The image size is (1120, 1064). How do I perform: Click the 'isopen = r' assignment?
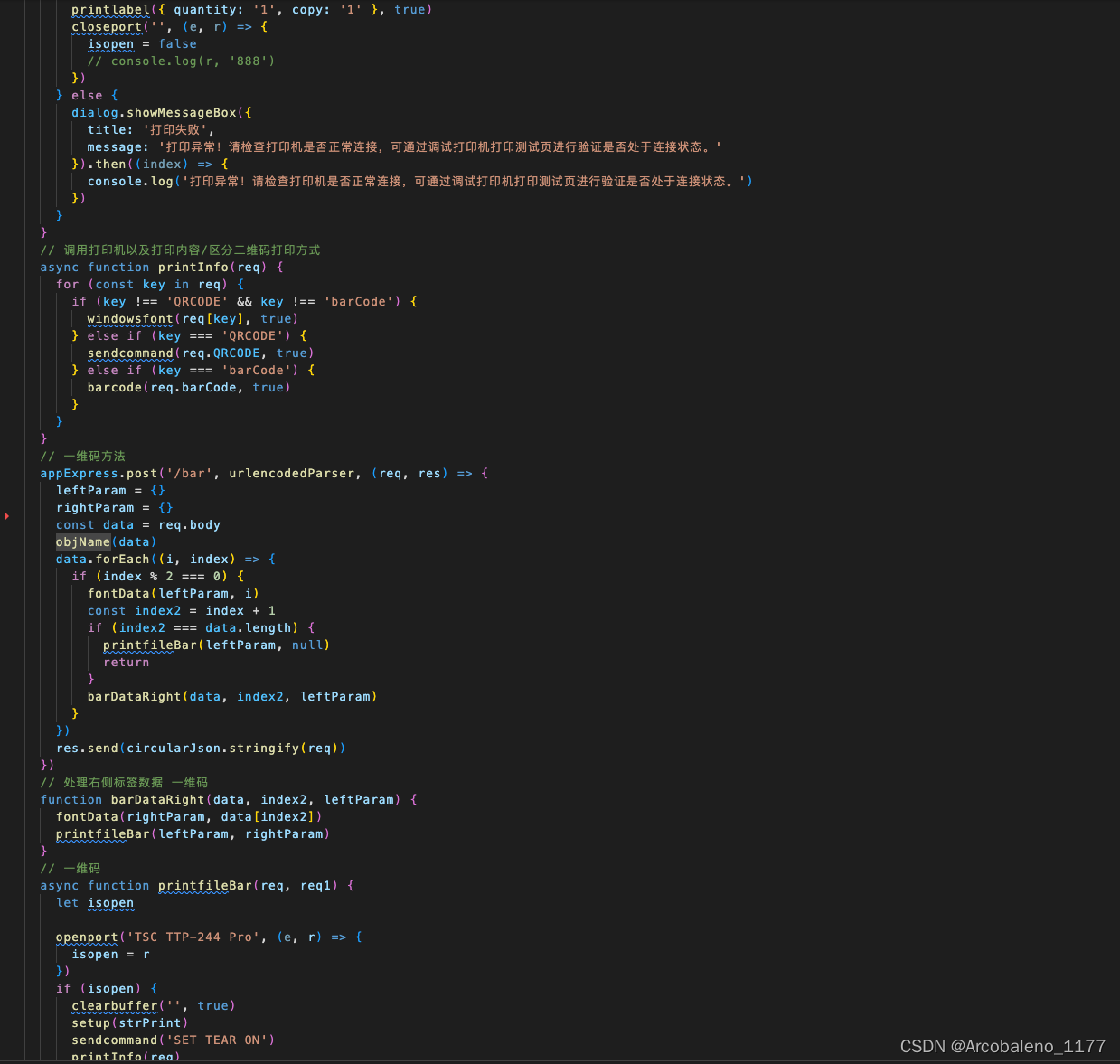[x=111, y=954]
